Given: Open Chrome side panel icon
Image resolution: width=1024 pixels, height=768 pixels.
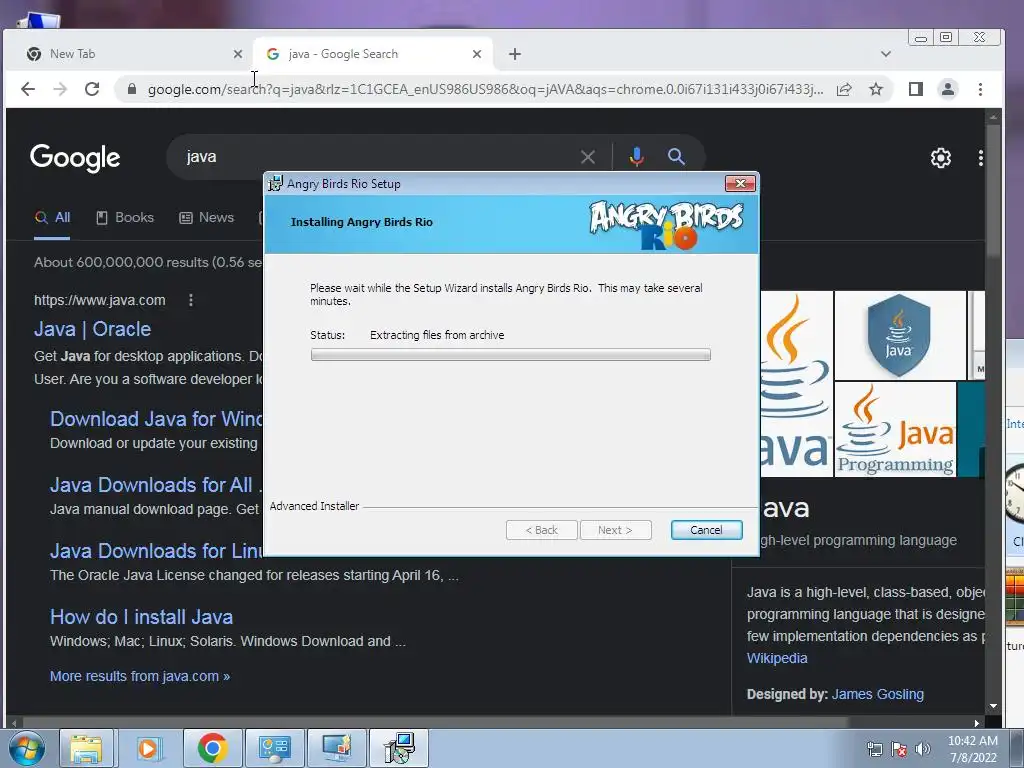Looking at the screenshot, I should pos(916,89).
